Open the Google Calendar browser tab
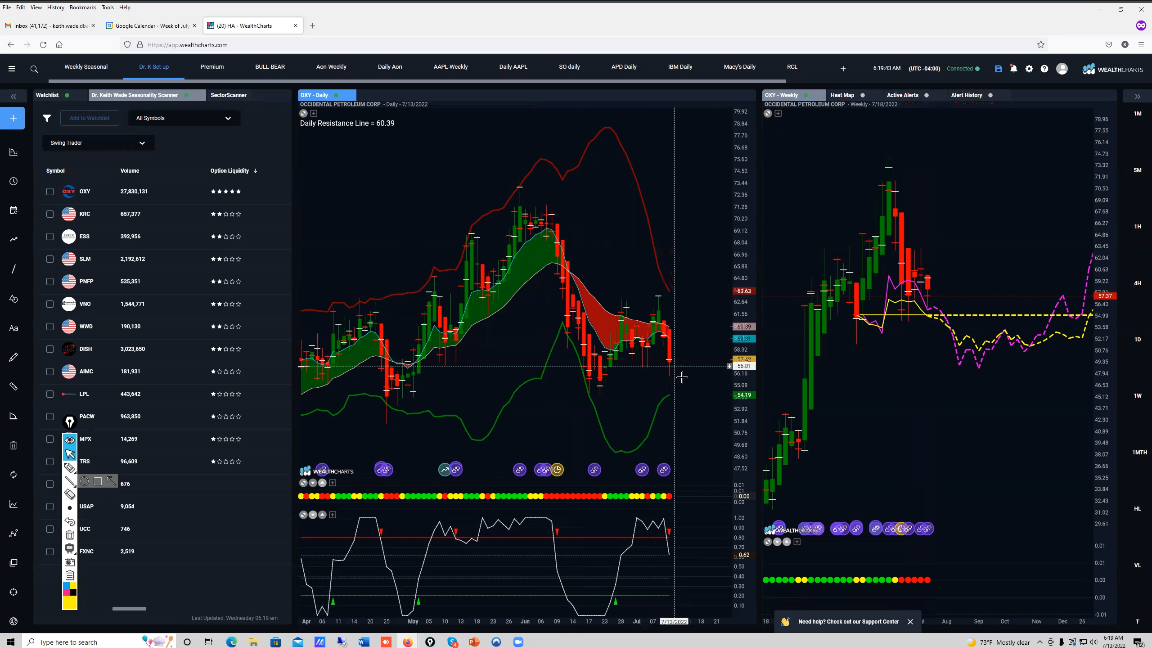This screenshot has width=1152, height=648. [x=151, y=26]
